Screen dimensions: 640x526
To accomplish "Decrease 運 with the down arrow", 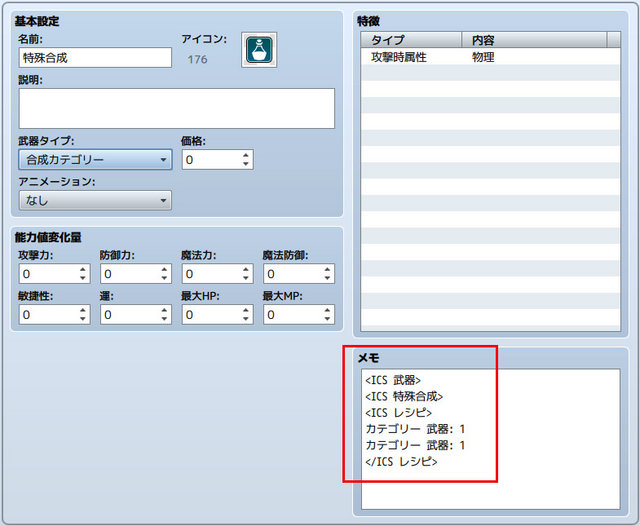I will pos(164,319).
